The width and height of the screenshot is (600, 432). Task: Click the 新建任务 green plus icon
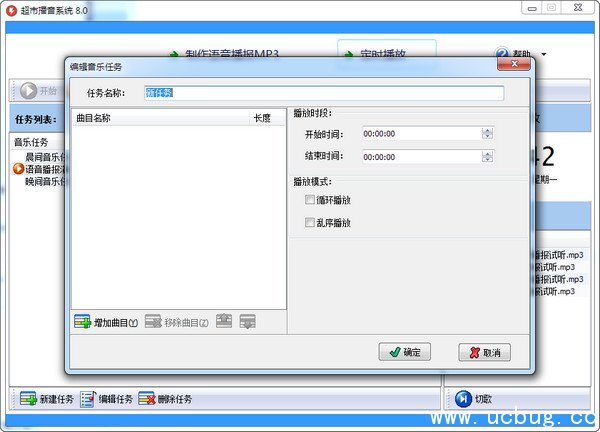[x=28, y=399]
